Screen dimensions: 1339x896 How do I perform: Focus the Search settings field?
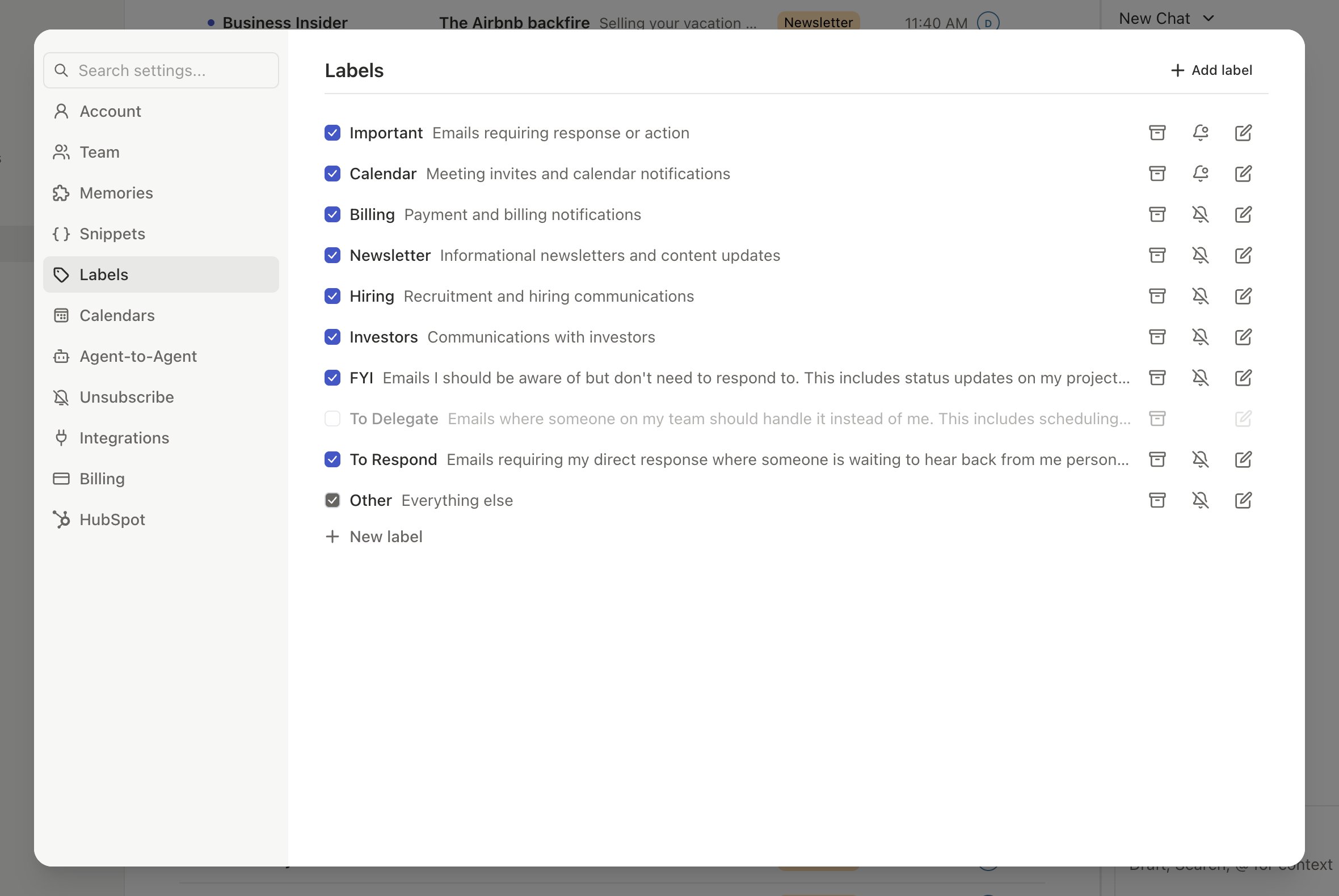coord(161,70)
